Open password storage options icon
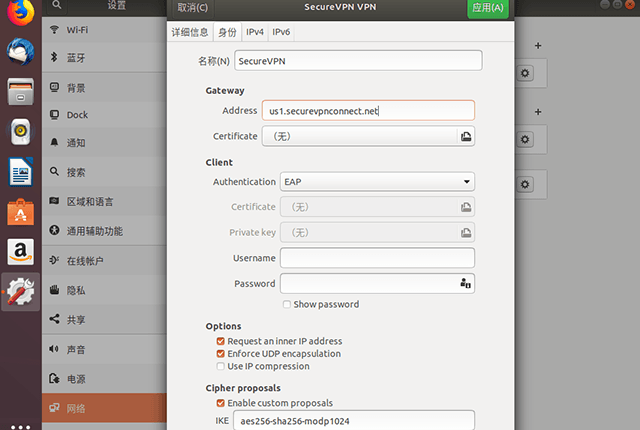 click(x=465, y=283)
